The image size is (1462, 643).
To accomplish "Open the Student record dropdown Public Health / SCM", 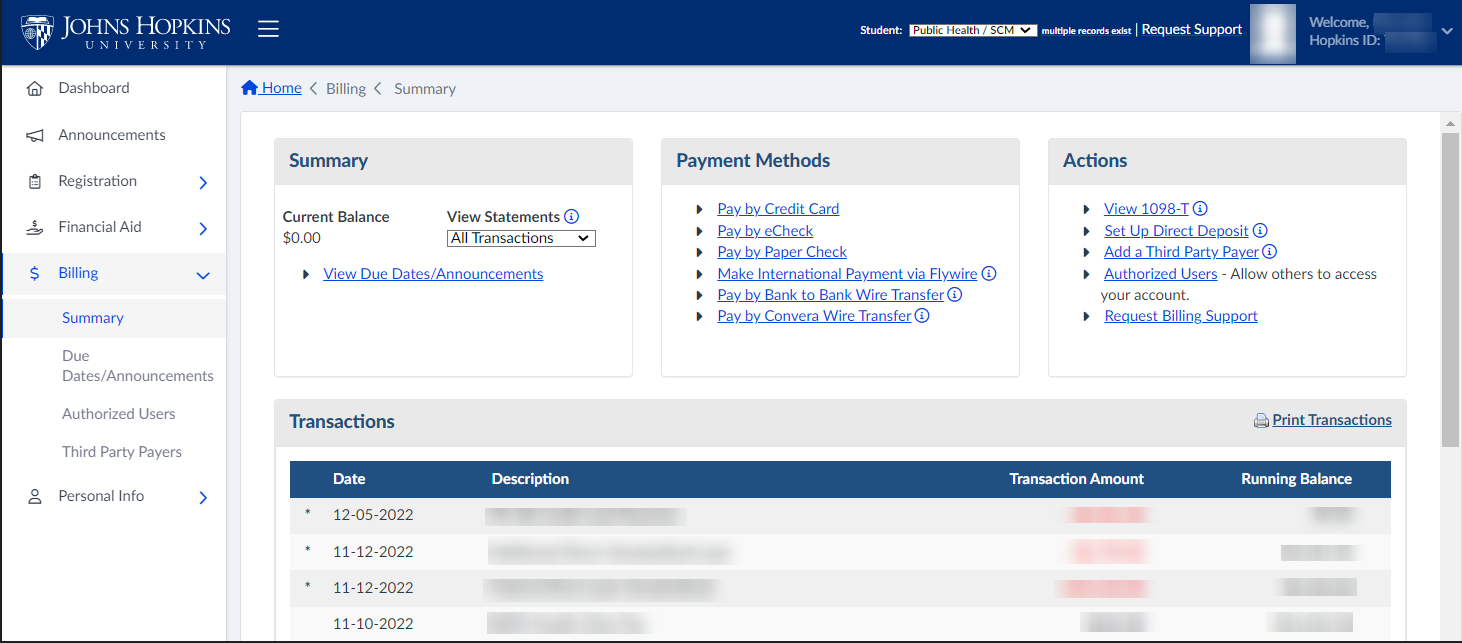I will click(x=973, y=30).
